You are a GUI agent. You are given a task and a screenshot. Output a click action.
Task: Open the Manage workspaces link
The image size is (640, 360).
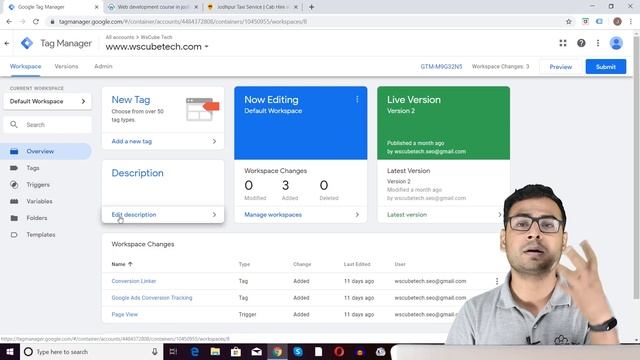pyautogui.click(x=273, y=215)
